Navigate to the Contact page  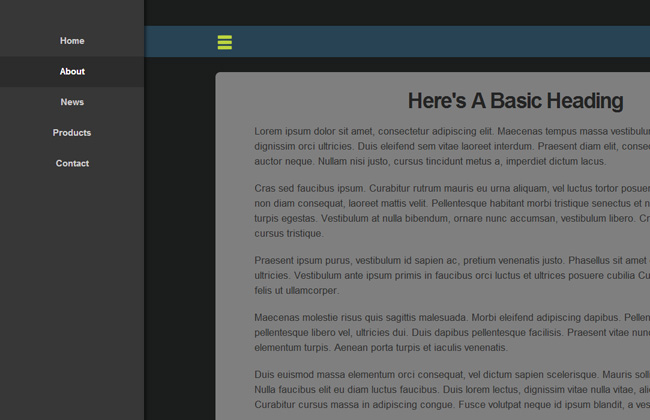[72, 163]
